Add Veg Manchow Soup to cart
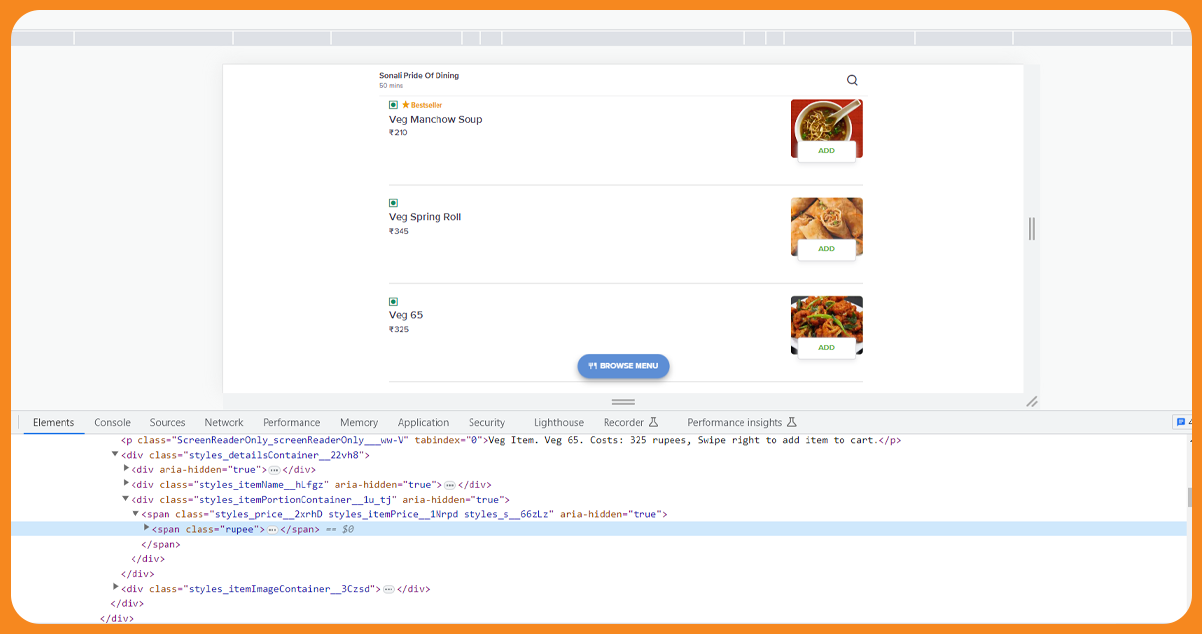Viewport: 1202px width, 634px height. pos(826,151)
